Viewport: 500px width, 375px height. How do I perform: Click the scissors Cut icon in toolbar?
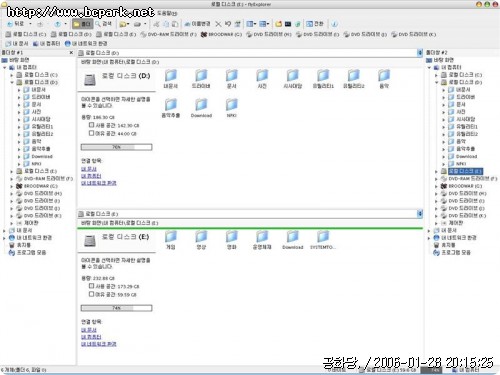[156, 24]
